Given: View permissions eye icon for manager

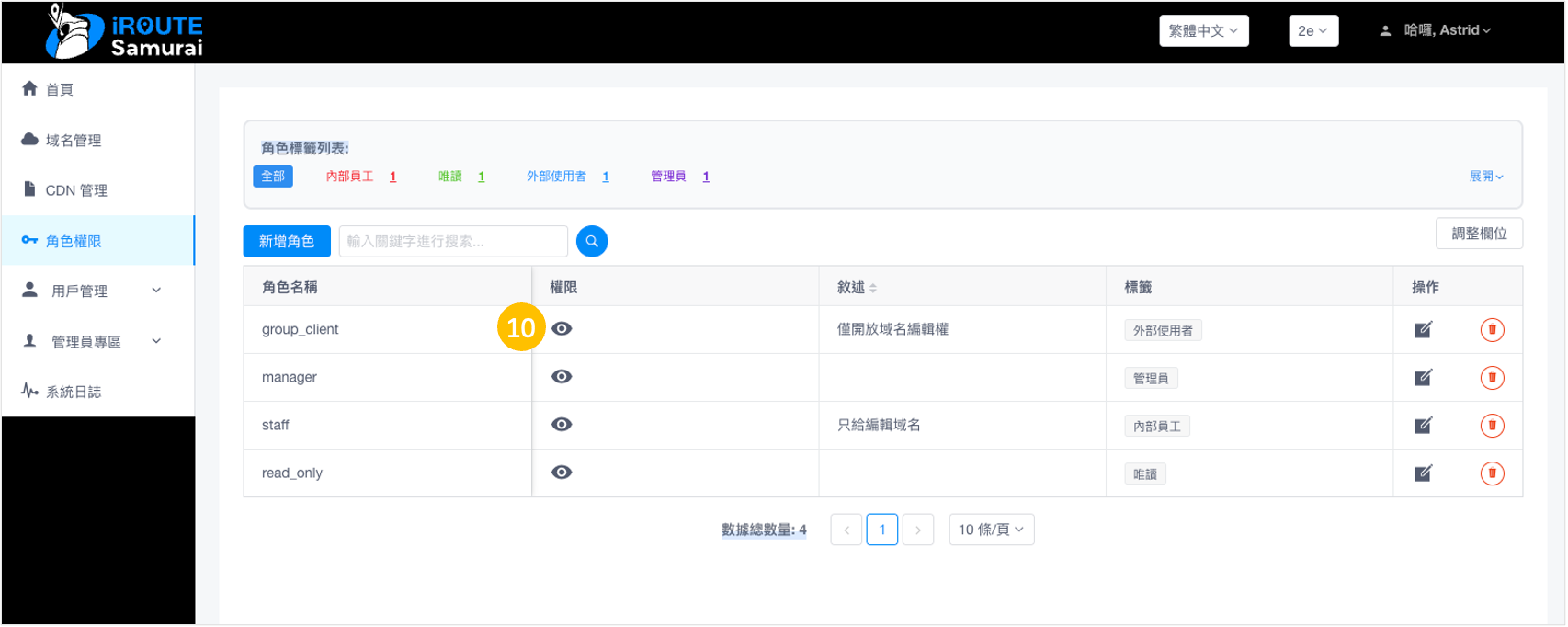Looking at the screenshot, I should (562, 377).
